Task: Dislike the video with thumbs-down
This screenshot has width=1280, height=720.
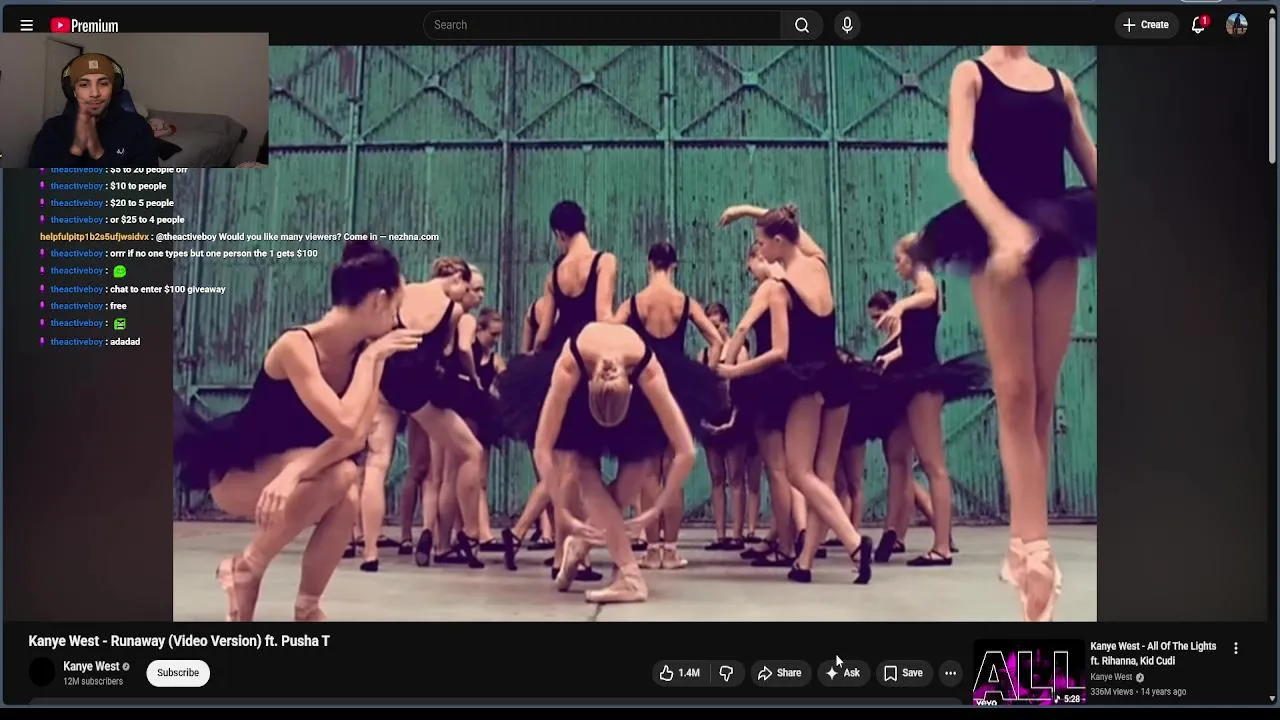Action: click(727, 673)
